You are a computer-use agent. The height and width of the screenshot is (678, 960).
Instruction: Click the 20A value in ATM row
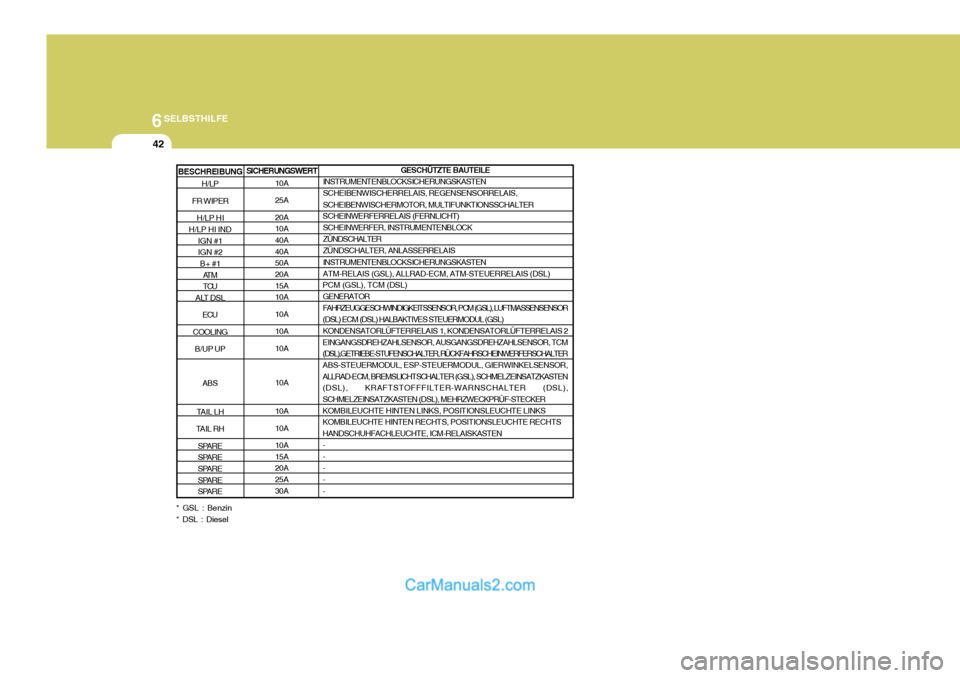[282, 274]
